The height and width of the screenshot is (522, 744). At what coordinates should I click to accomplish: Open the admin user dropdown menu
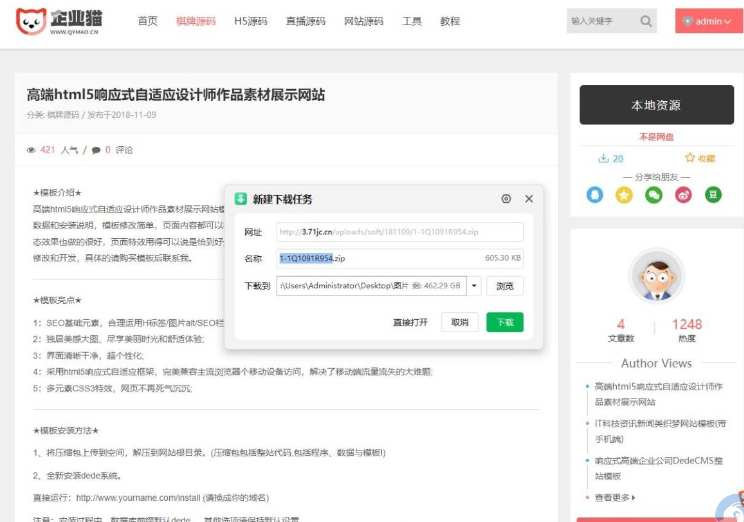point(708,21)
